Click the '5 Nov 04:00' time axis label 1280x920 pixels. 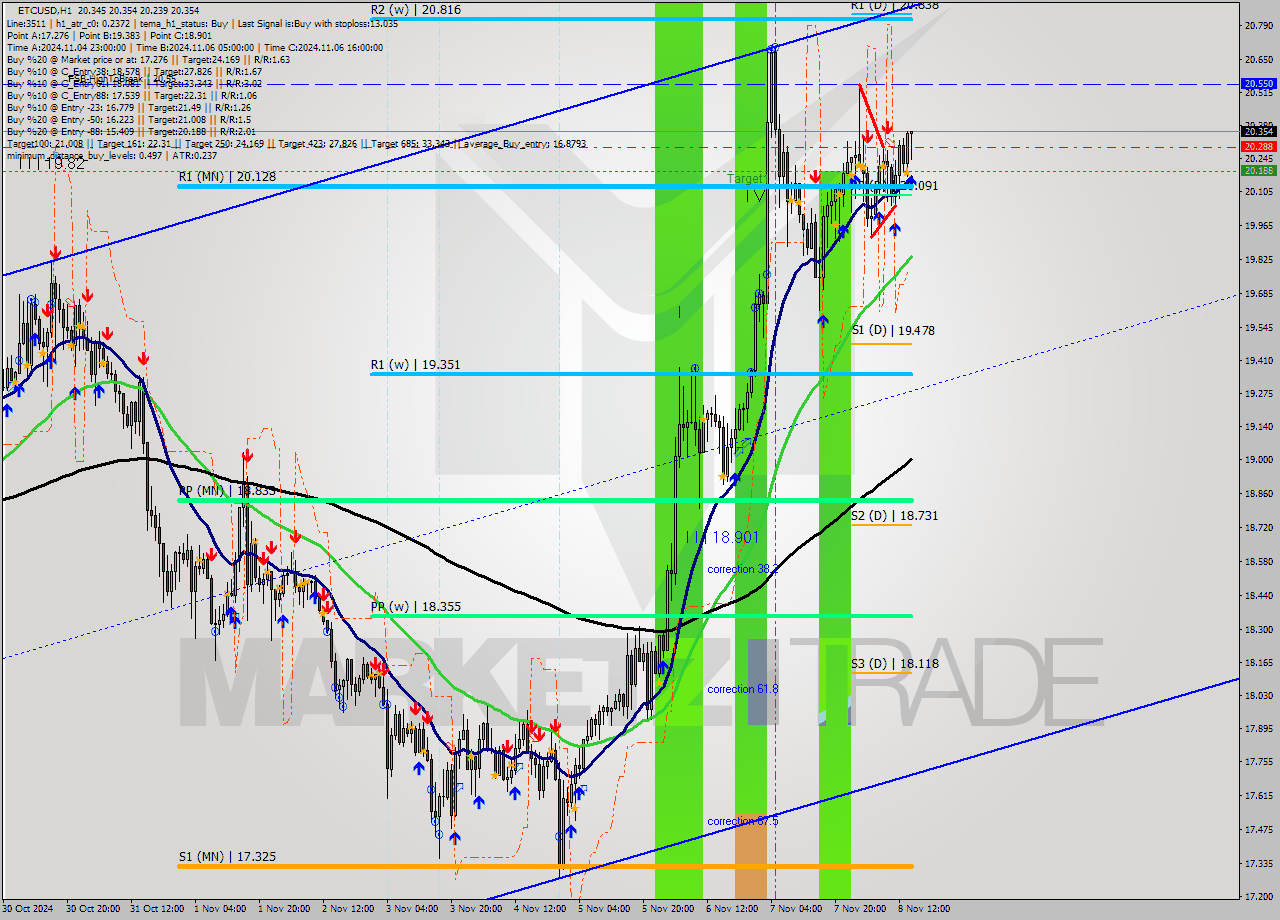[603, 909]
